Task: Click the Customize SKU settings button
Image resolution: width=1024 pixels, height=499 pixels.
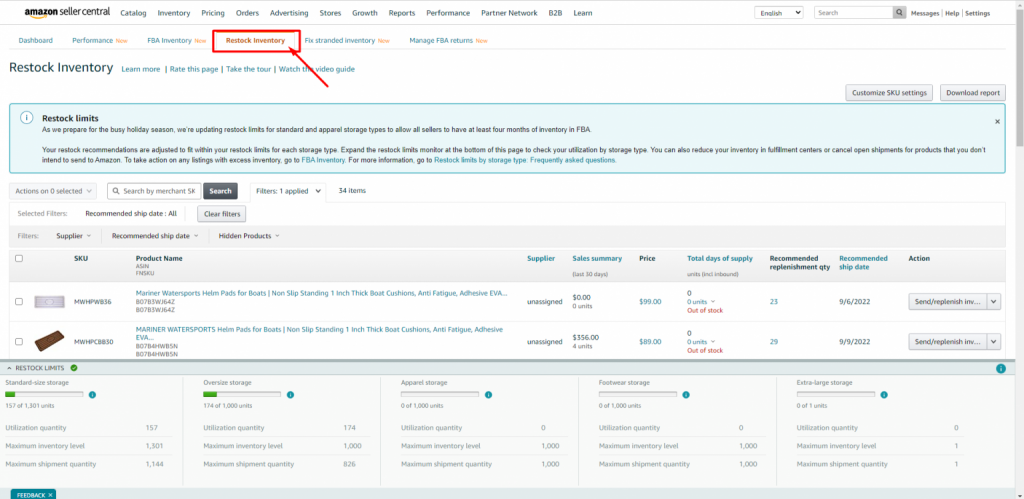Action: coord(889,93)
